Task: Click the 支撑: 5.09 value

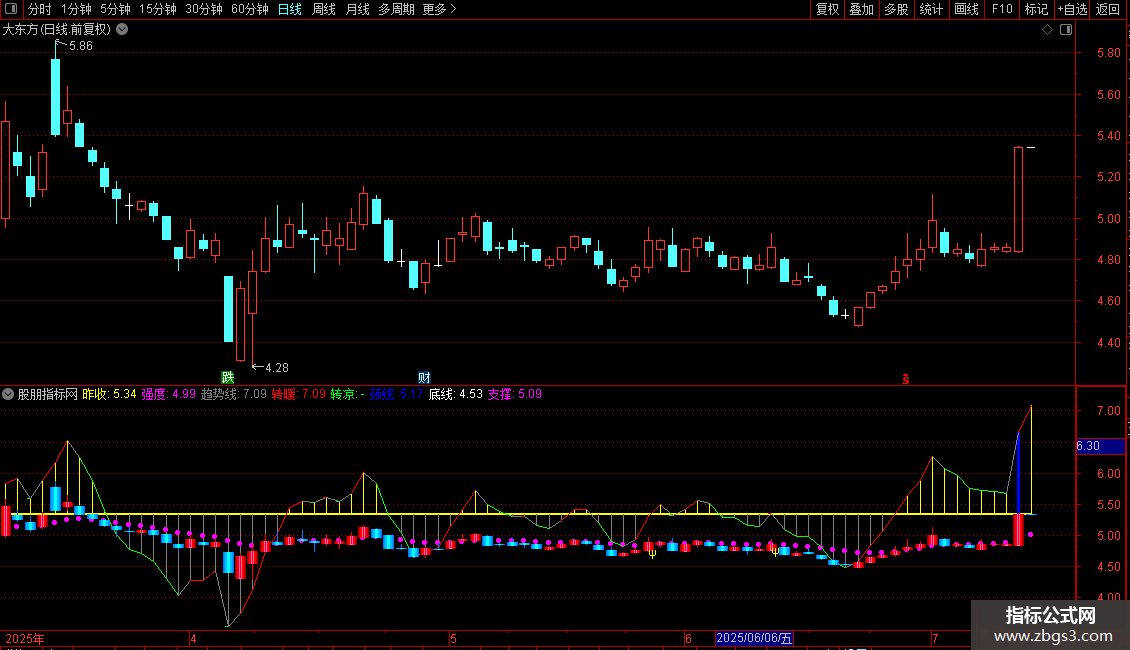Action: [515, 394]
